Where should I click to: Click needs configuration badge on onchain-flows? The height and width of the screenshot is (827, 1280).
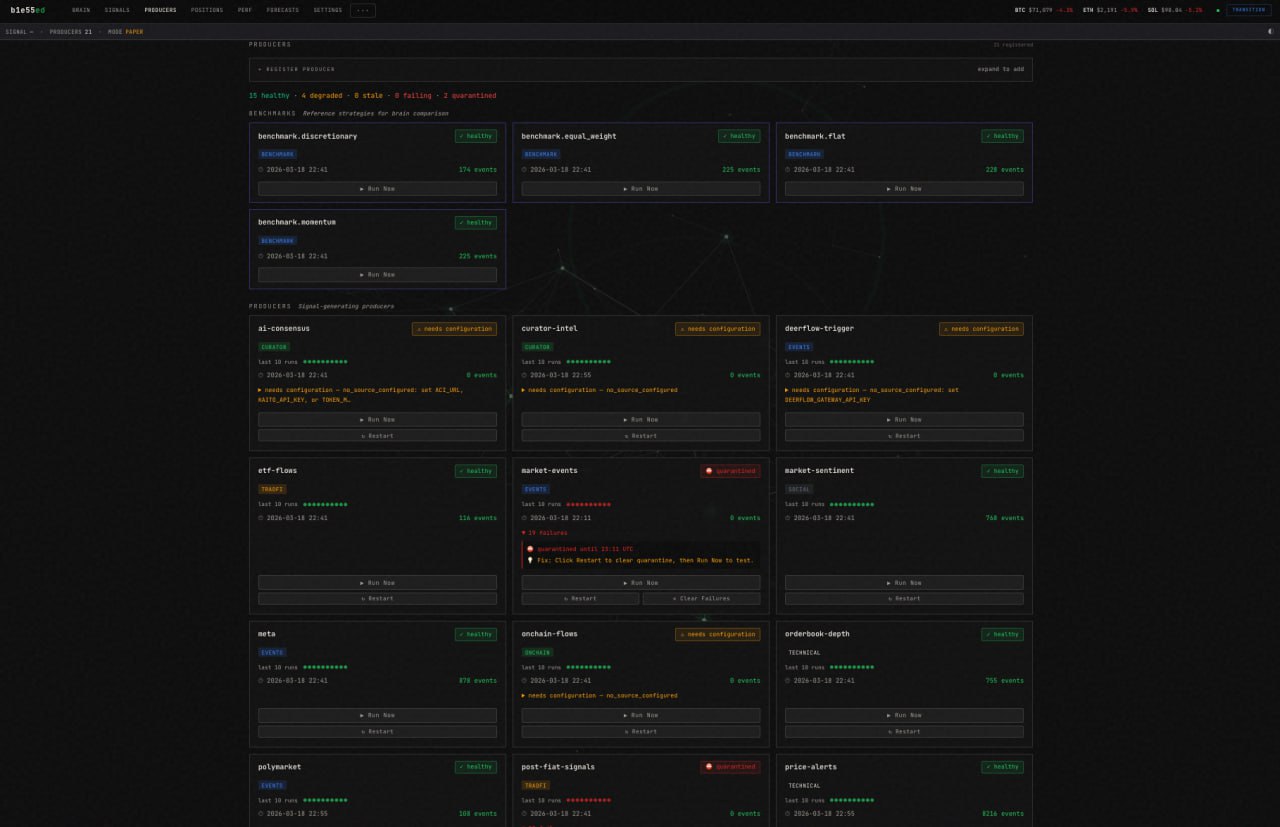718,634
